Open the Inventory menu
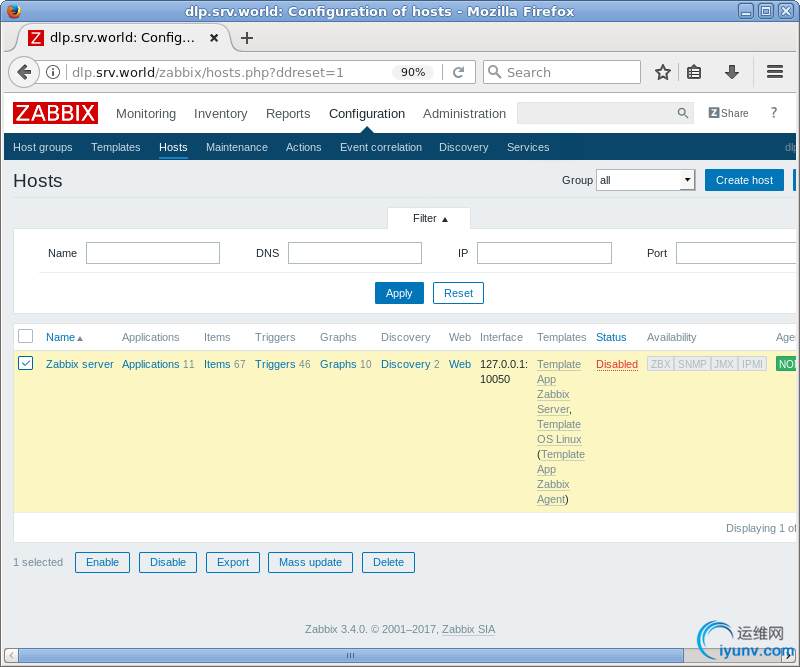Image resolution: width=800 pixels, height=667 pixels. point(220,113)
